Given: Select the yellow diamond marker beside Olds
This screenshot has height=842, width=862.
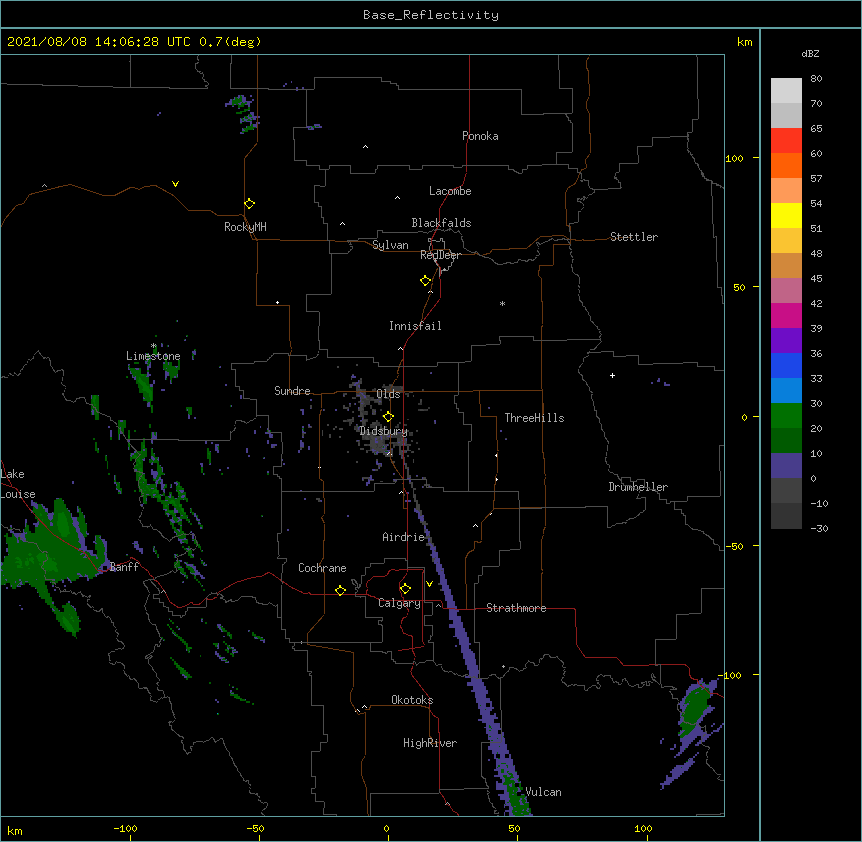Looking at the screenshot, I should 388,416.
